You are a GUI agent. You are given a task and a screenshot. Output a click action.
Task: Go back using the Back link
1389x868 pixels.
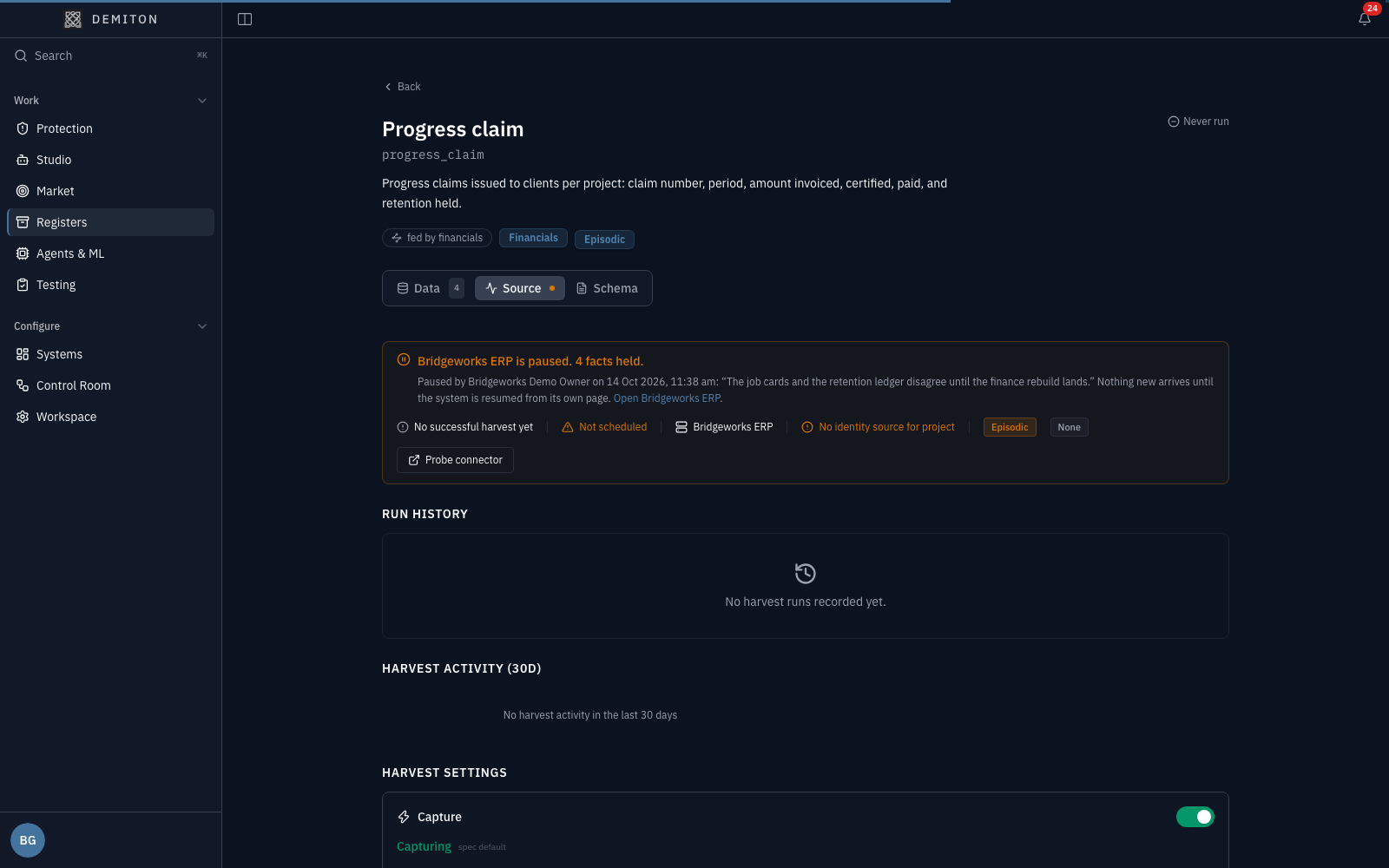[402, 87]
